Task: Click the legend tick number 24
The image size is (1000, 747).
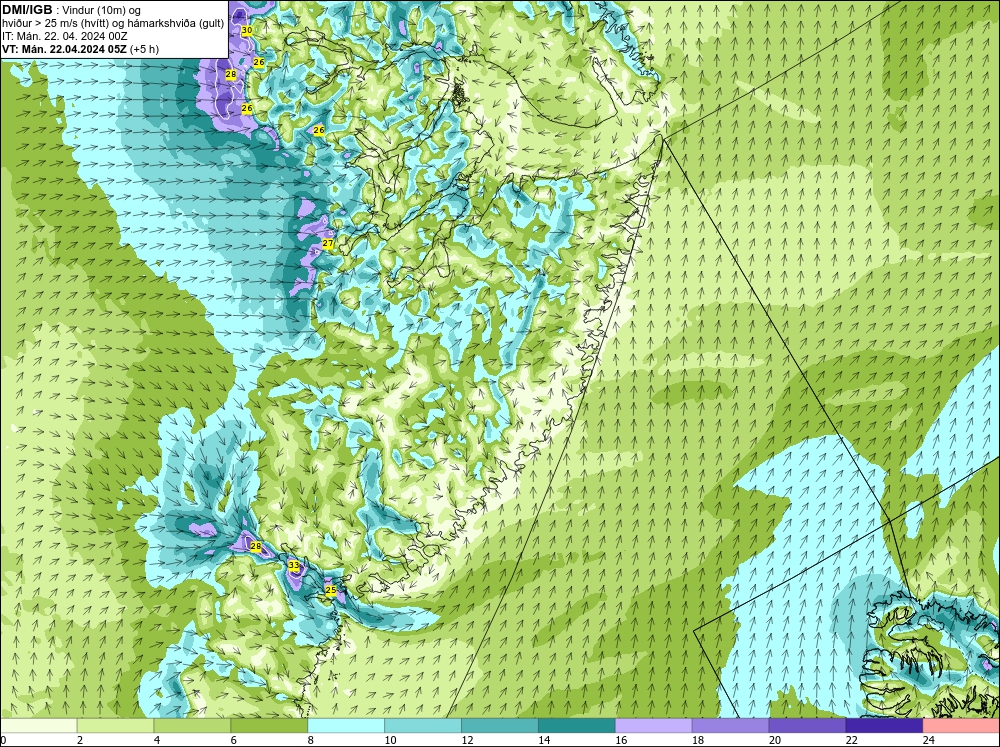Action: point(929,740)
